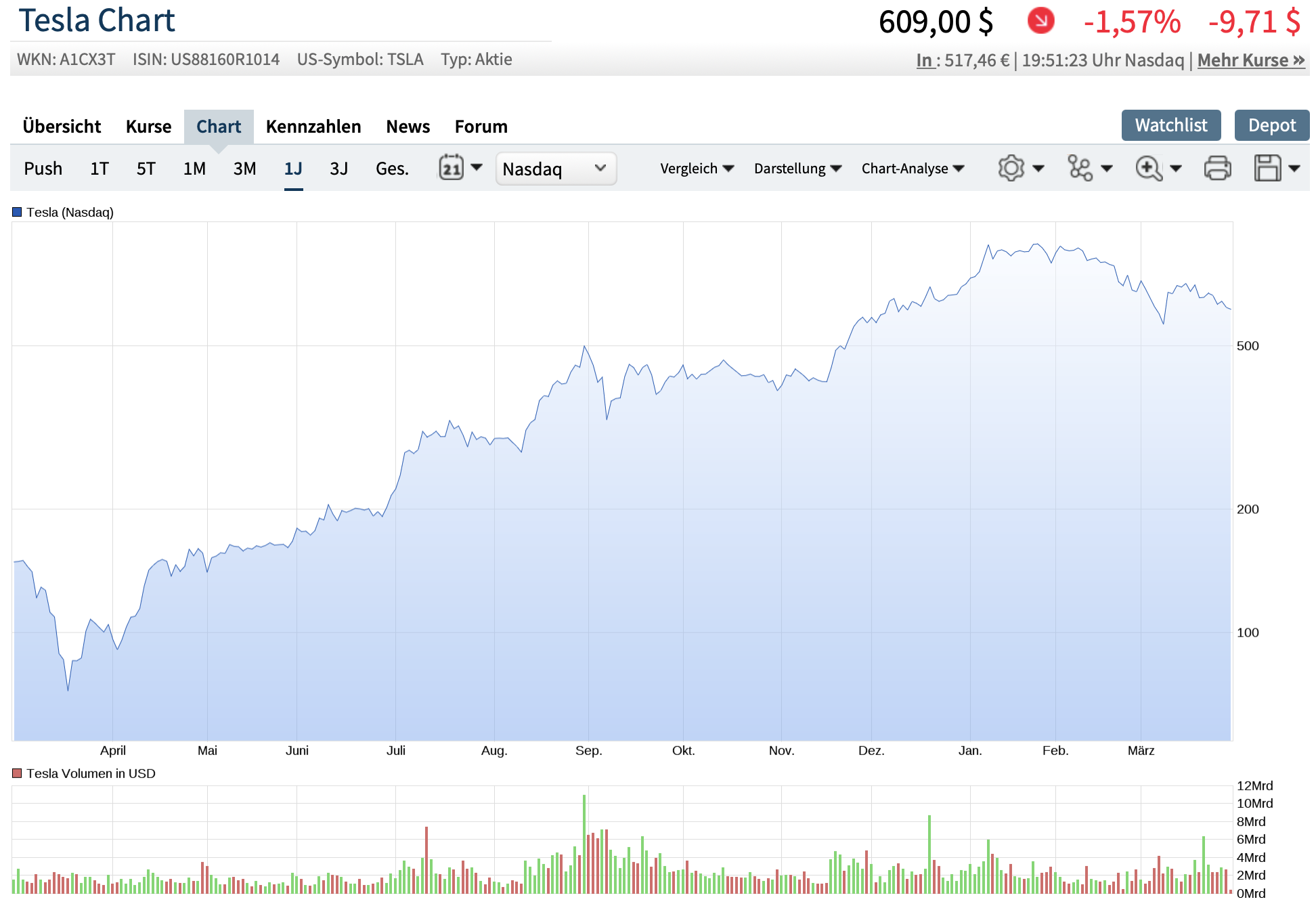The height and width of the screenshot is (906, 1316).
Task: Click the red down-arrow price indicator
Action: (1040, 20)
